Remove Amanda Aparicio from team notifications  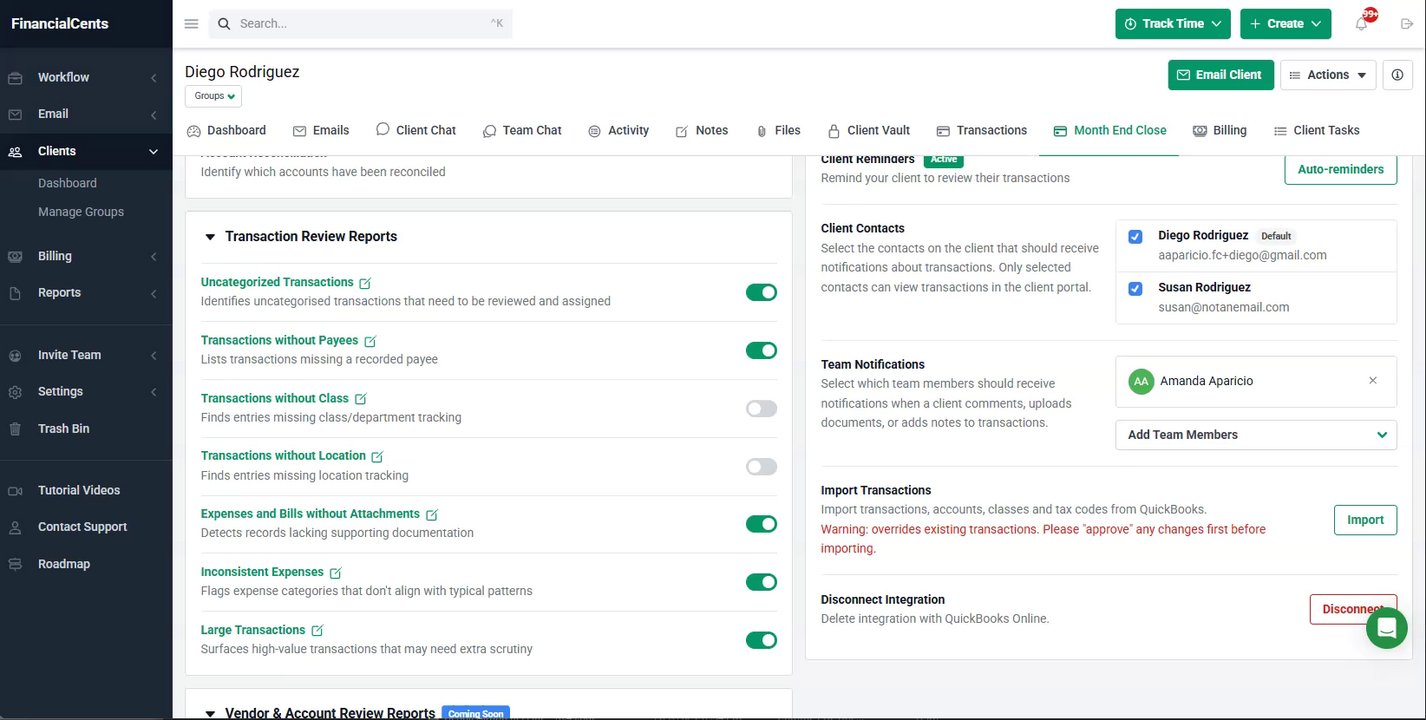point(1372,381)
